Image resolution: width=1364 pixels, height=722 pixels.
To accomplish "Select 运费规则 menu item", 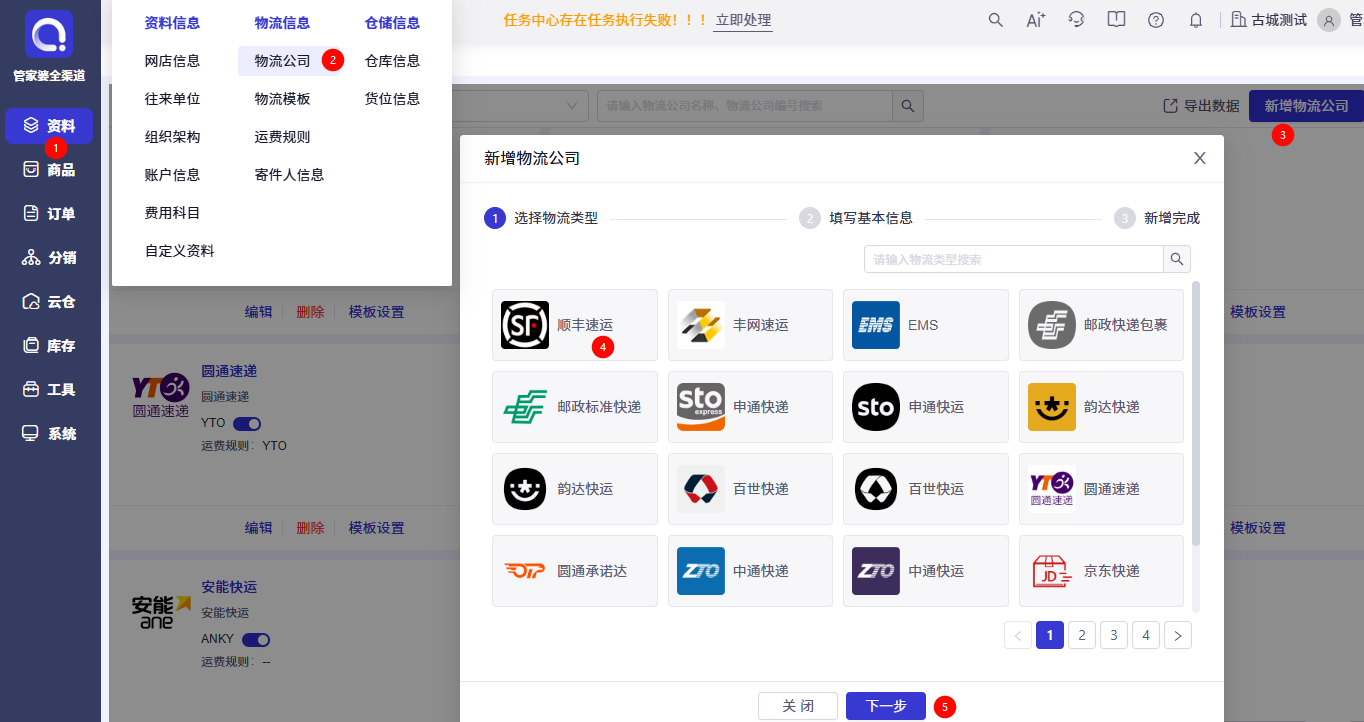I will tap(283, 137).
